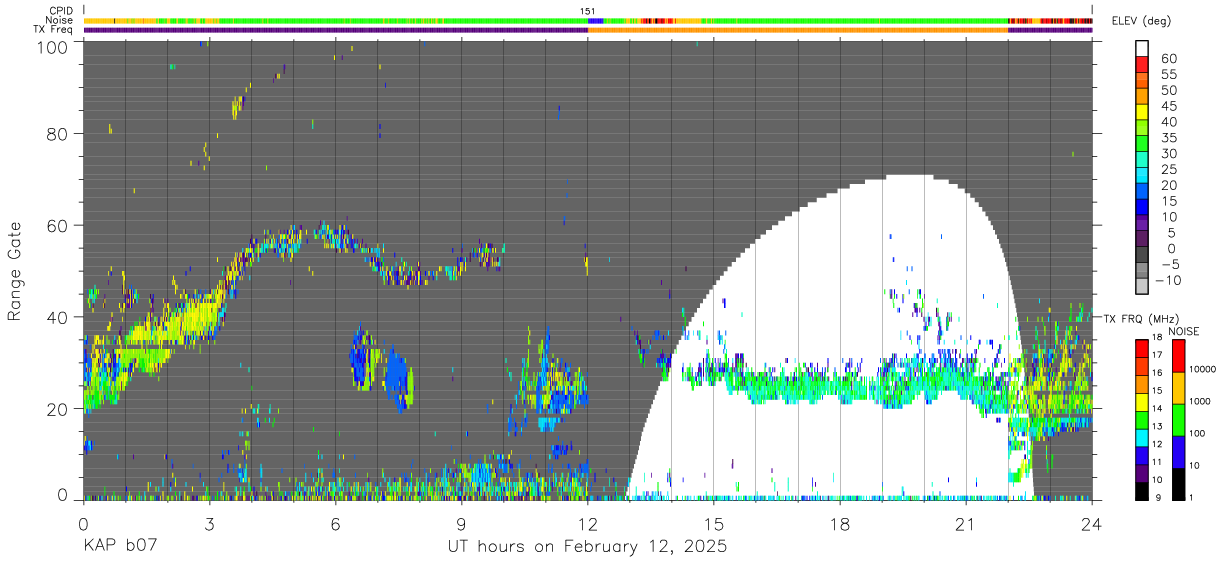Click the '12' tick on UT hours axis
The width and height of the screenshot is (1228, 567).
(x=588, y=524)
